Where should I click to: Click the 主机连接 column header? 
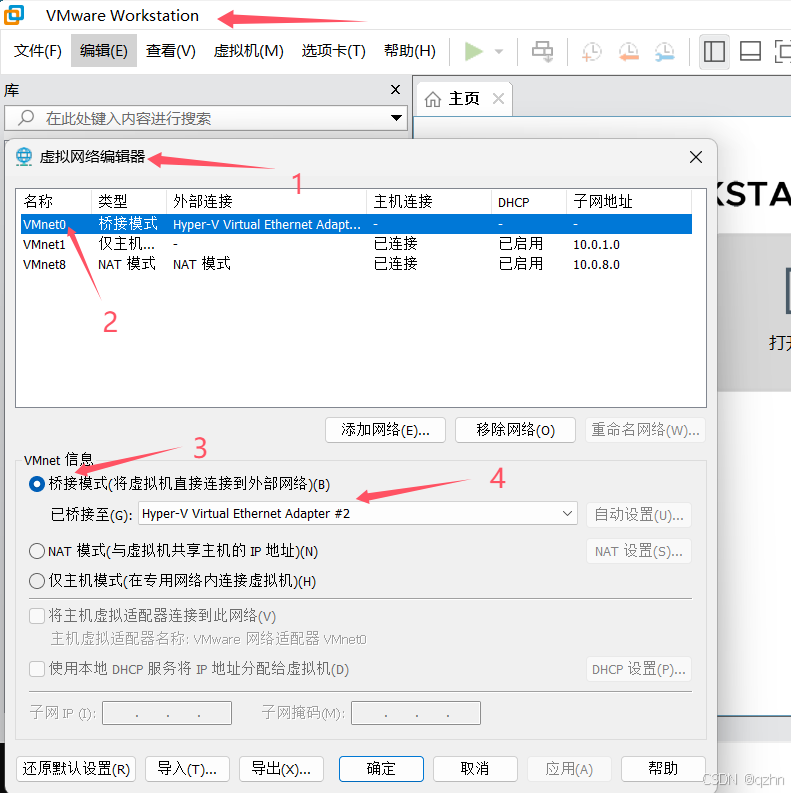click(x=429, y=201)
